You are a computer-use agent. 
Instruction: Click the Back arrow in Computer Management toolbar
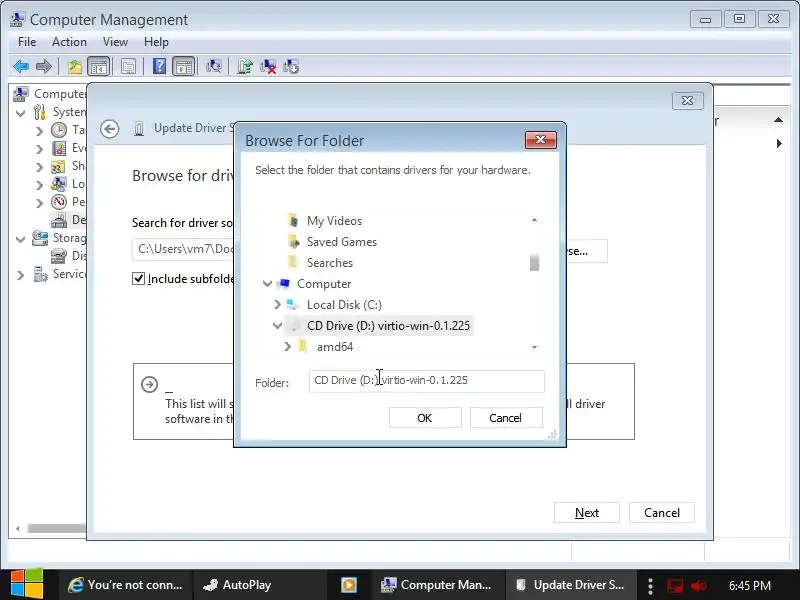coord(21,66)
